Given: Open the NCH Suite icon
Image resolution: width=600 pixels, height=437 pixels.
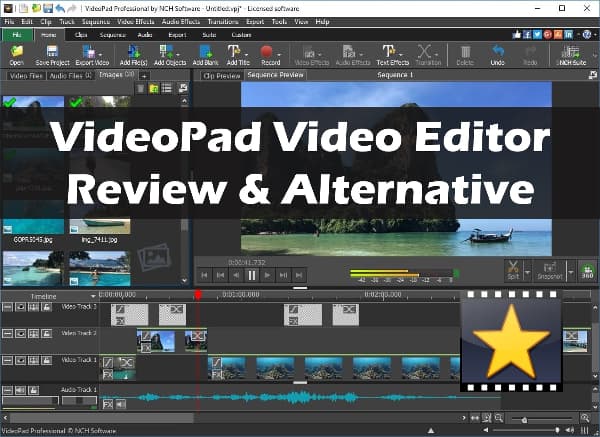Looking at the screenshot, I should (x=571, y=55).
